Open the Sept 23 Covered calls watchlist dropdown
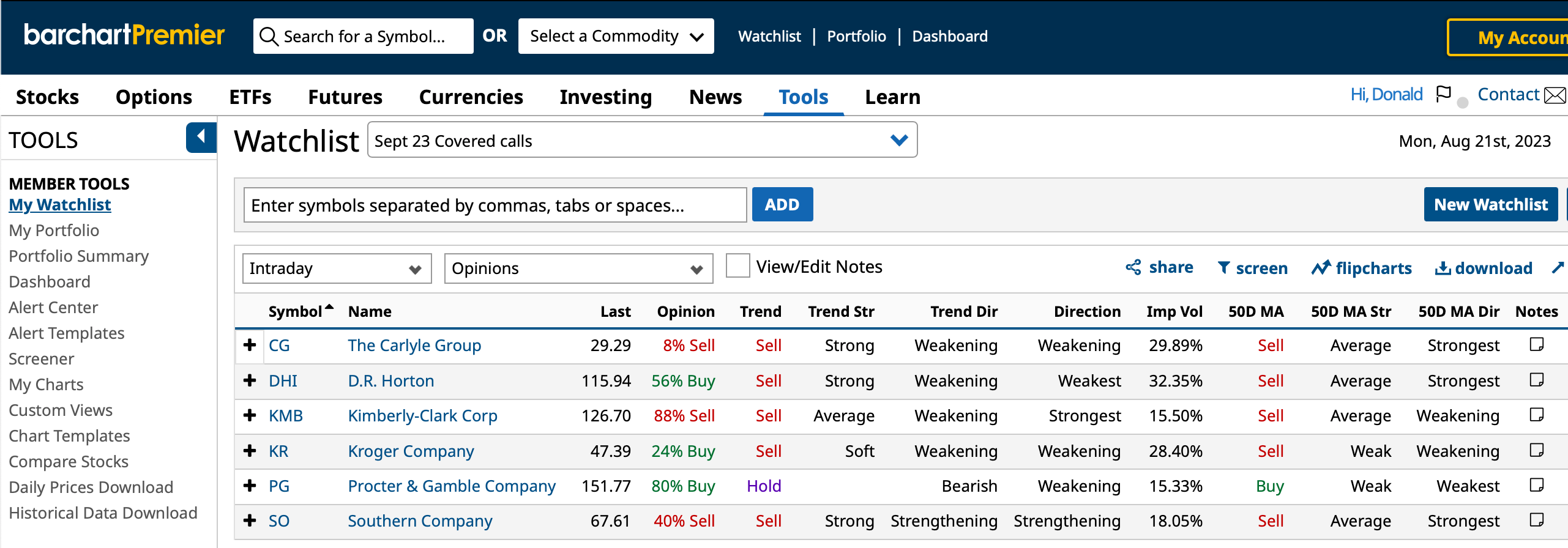This screenshot has height=548, width=1568. [x=642, y=140]
